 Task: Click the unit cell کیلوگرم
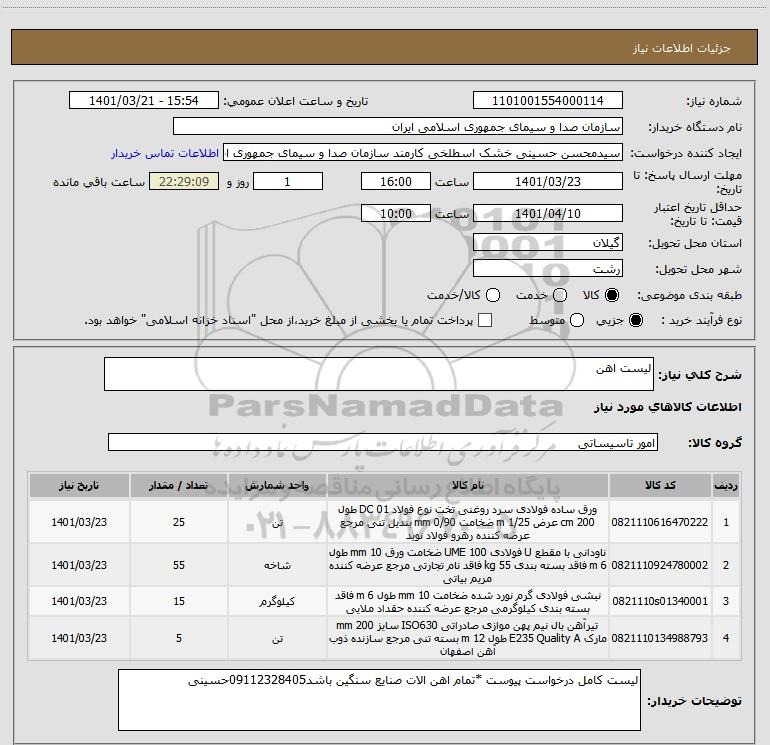277,601
